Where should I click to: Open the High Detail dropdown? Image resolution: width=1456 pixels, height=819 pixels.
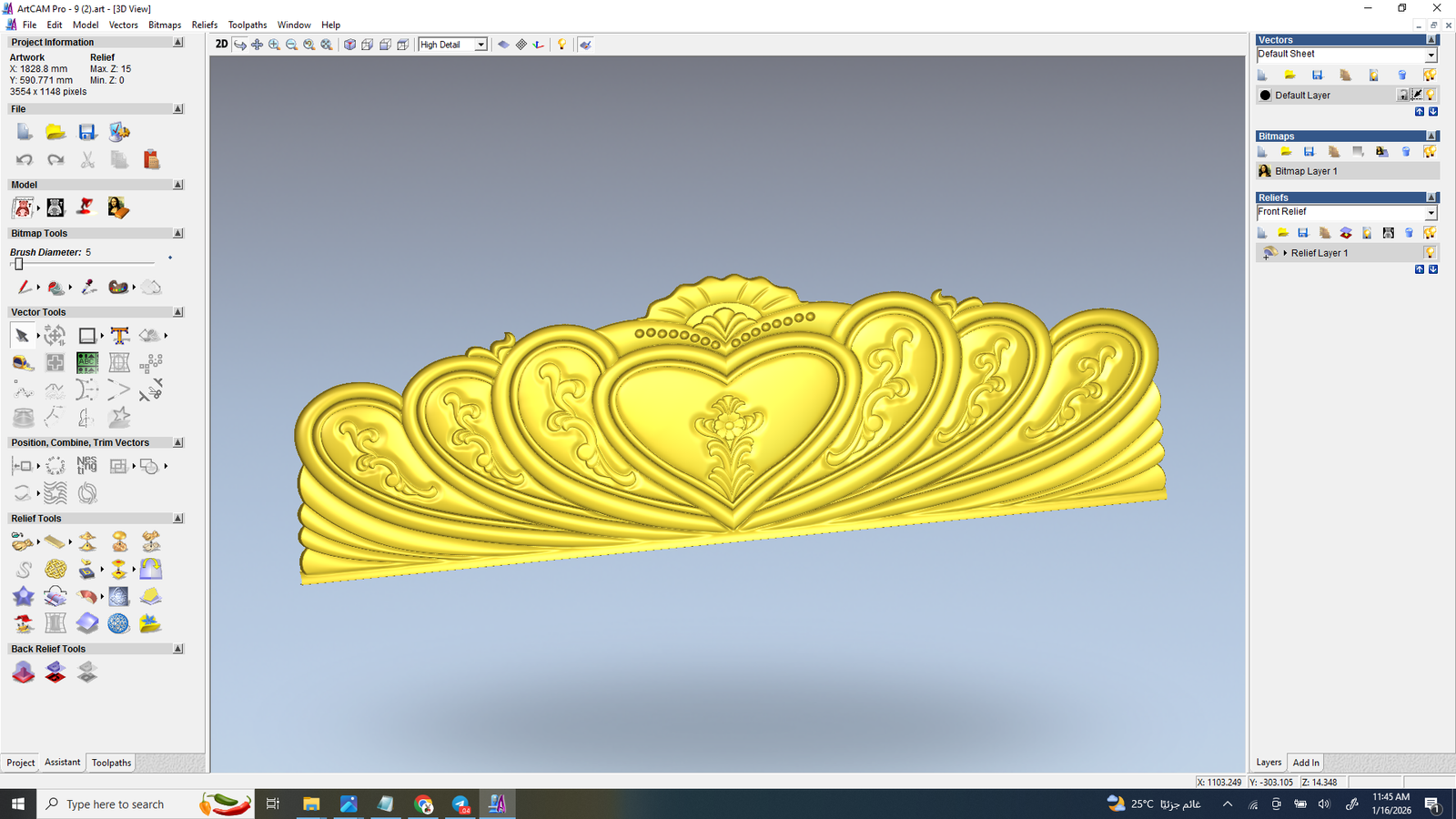point(480,45)
